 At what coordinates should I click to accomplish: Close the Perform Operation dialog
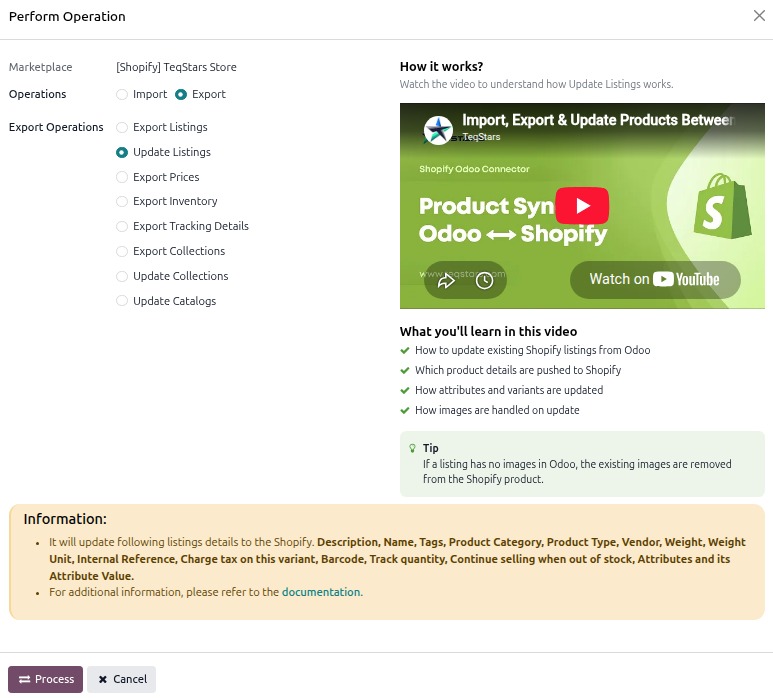[759, 16]
